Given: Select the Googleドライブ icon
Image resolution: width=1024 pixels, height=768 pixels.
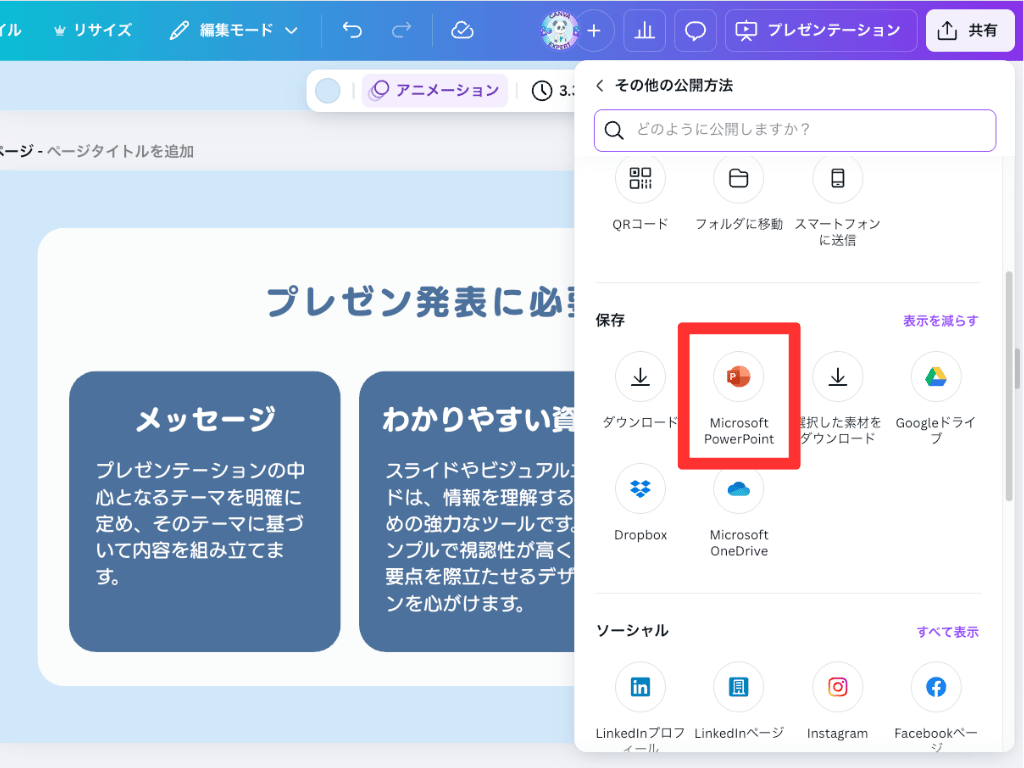Looking at the screenshot, I should pos(936,377).
